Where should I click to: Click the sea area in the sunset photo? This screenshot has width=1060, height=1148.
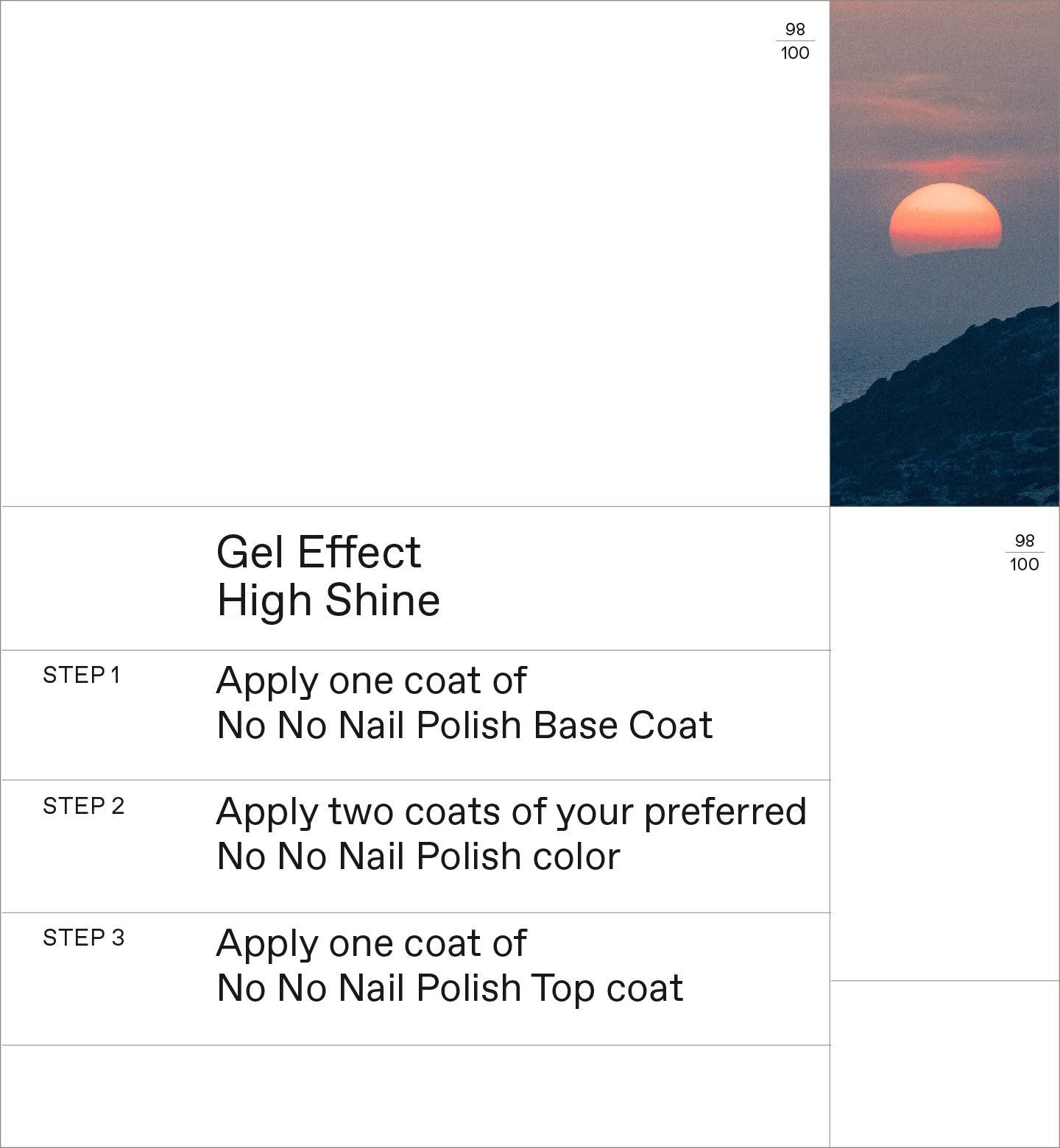tap(861, 368)
